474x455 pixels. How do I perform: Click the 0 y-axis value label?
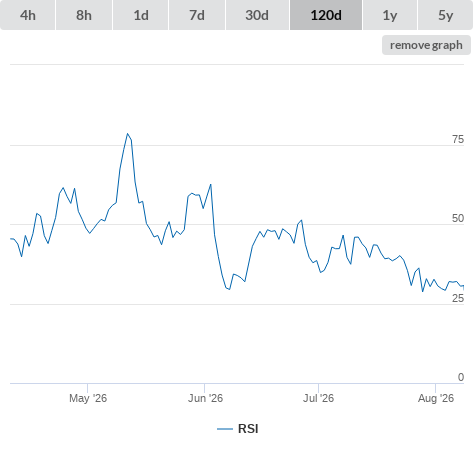click(461, 377)
